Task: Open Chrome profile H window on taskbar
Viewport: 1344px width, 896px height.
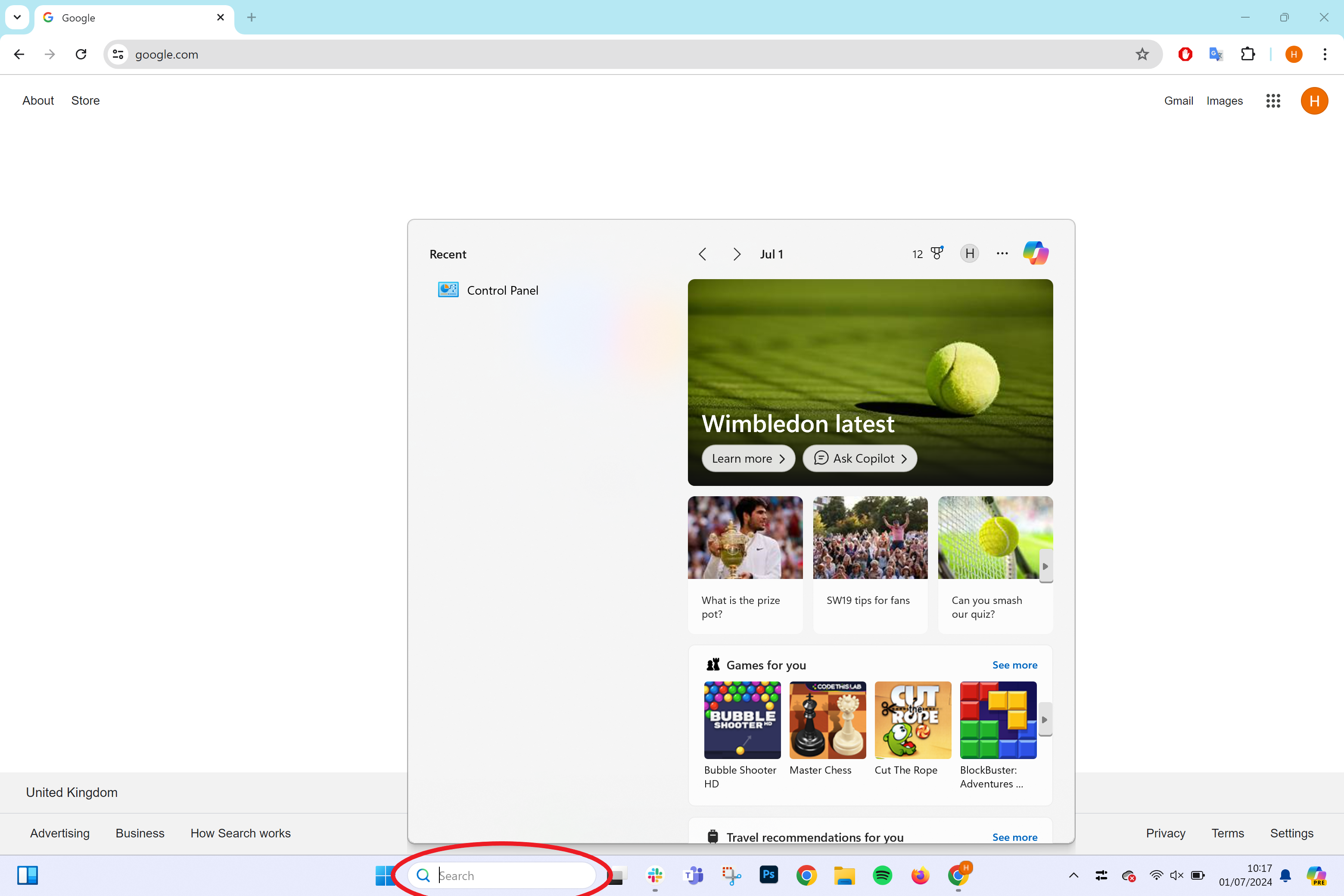Action: pos(959,874)
